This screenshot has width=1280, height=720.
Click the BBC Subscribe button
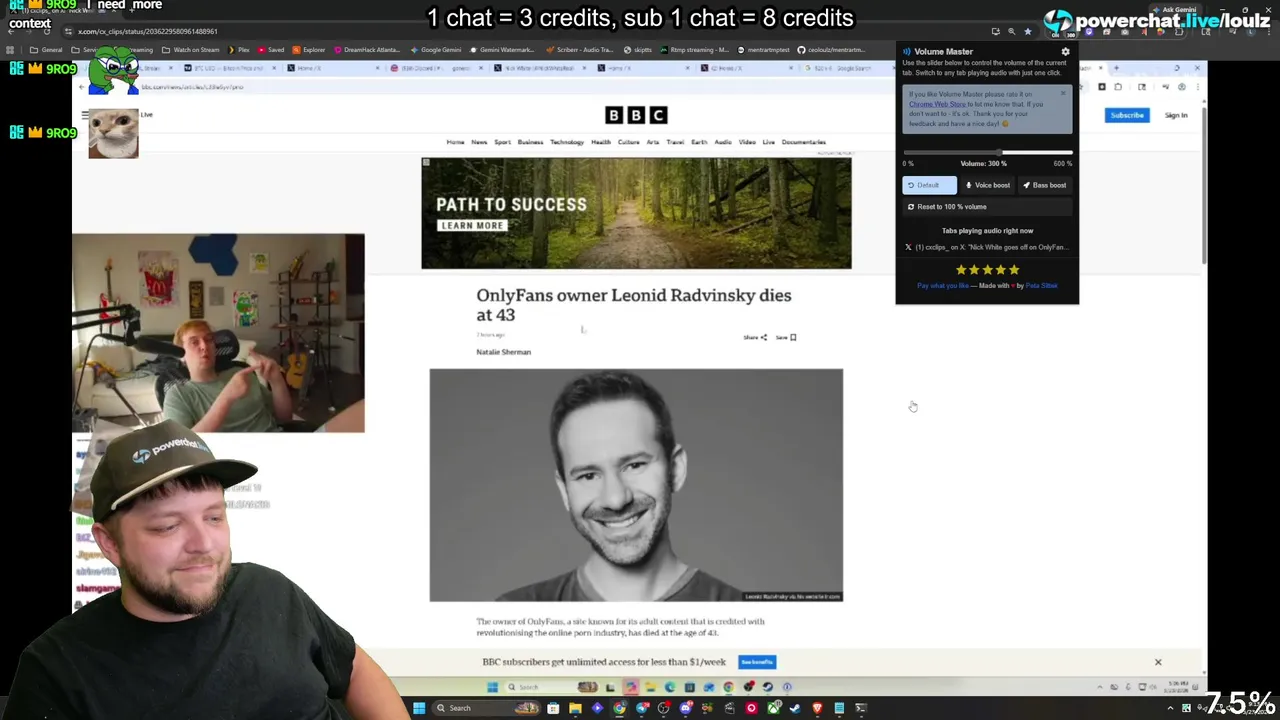pos(1126,115)
